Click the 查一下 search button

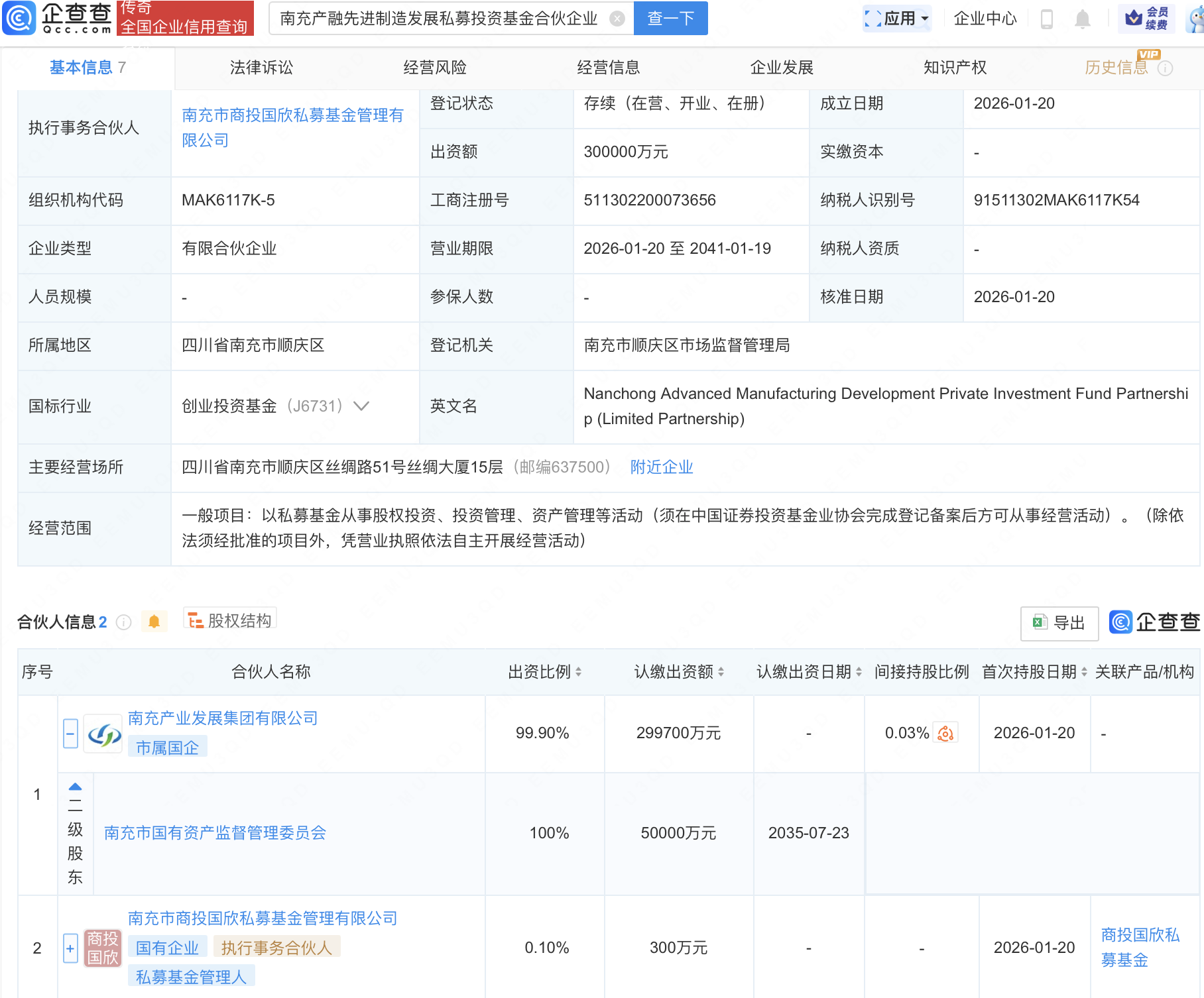[670, 19]
